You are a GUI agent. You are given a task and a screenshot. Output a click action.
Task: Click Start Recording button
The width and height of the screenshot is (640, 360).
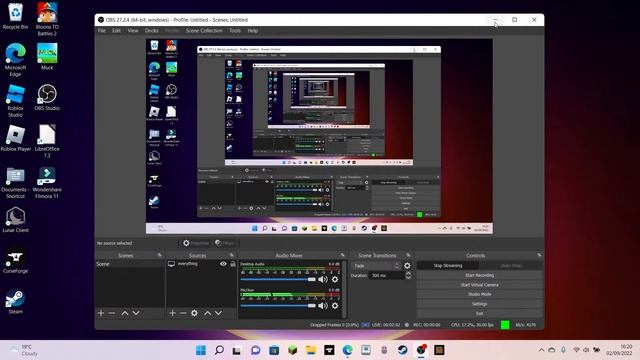click(480, 275)
